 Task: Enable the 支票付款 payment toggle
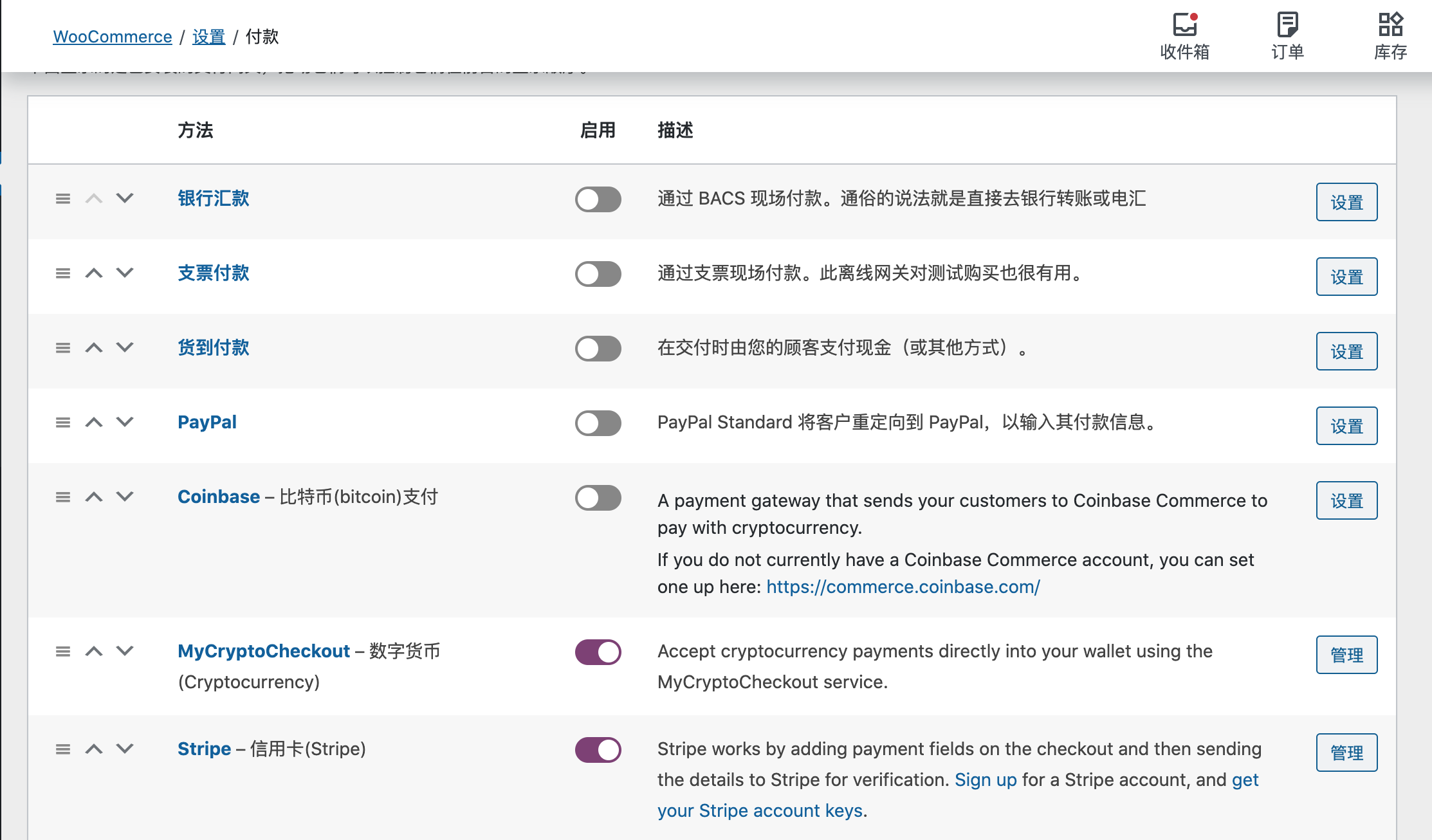click(598, 274)
